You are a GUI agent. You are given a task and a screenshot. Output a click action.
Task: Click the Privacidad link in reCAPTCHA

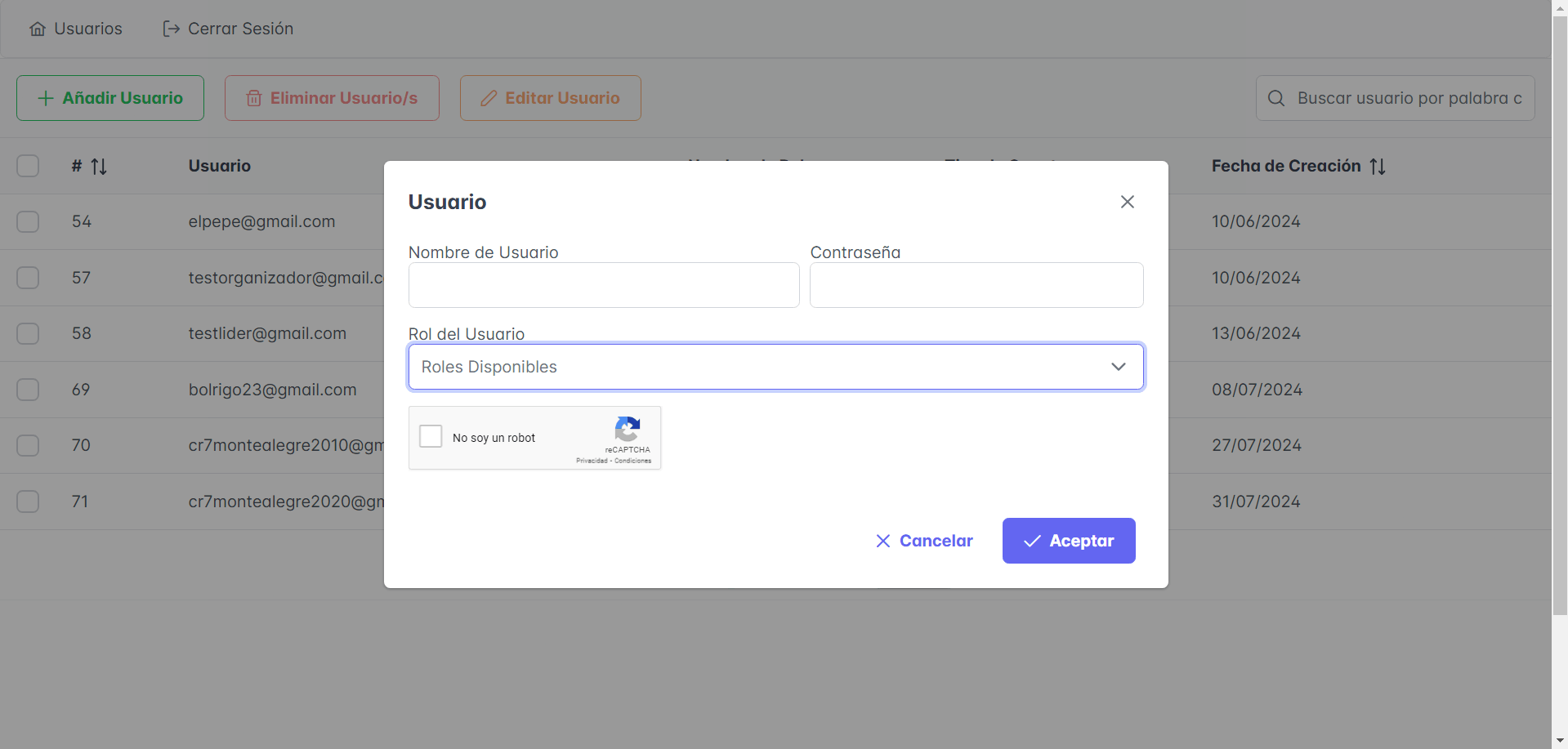592,461
